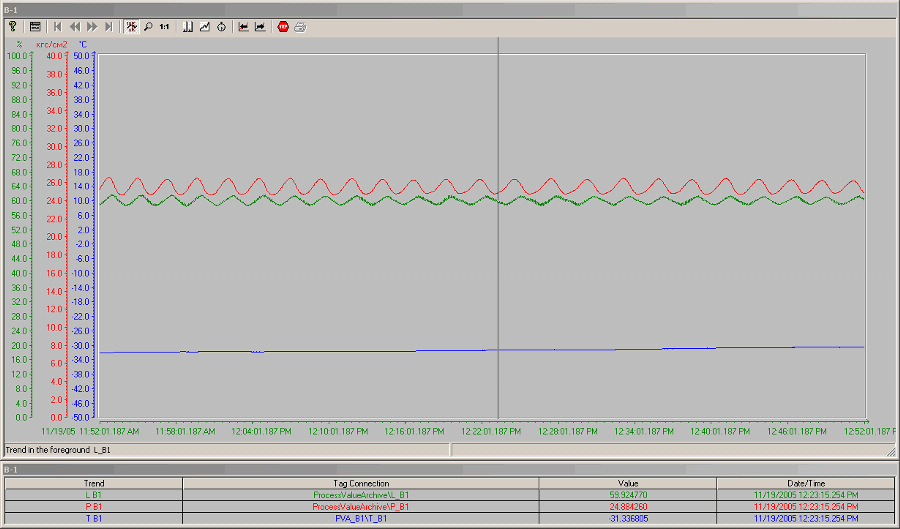Open the time range selection icon
Viewport: 900px width, 529px height.
[221, 27]
